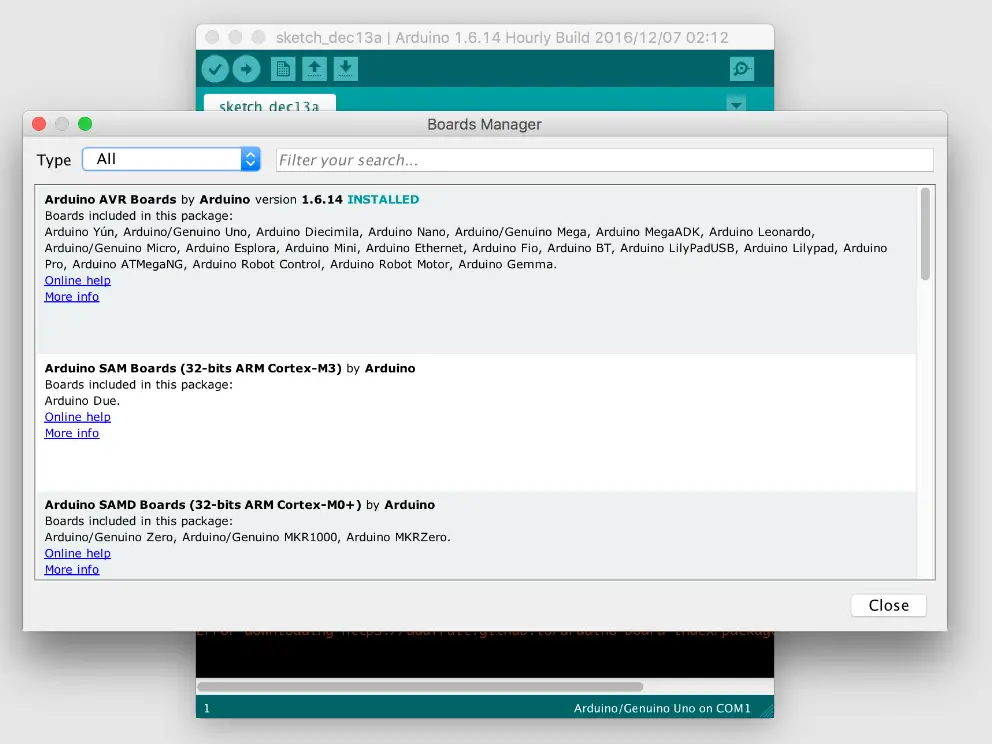Click the Upload arrow icon in Arduino toolbar
This screenshot has width=992, height=744.
tap(246, 69)
